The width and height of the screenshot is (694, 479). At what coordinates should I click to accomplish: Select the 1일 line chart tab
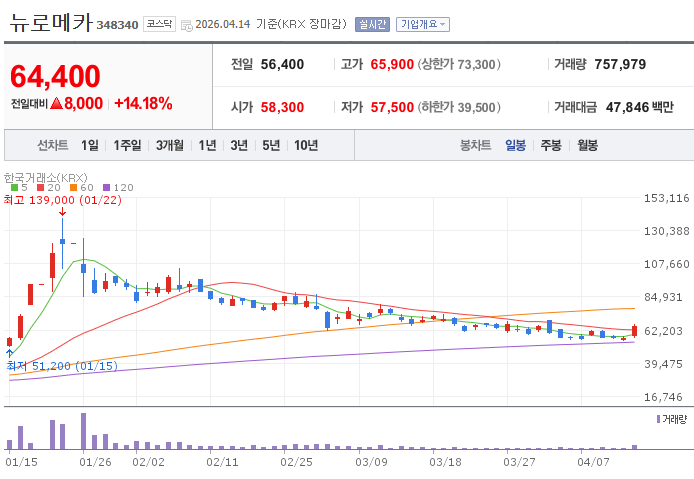(x=90, y=145)
